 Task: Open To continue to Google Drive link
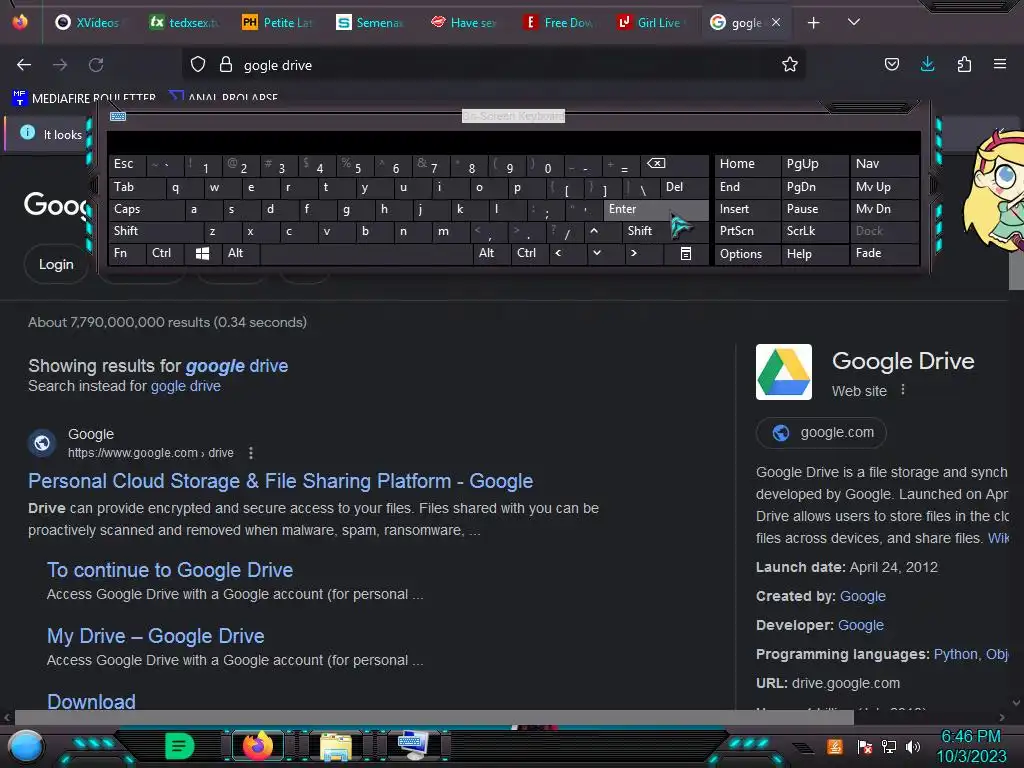coord(170,570)
